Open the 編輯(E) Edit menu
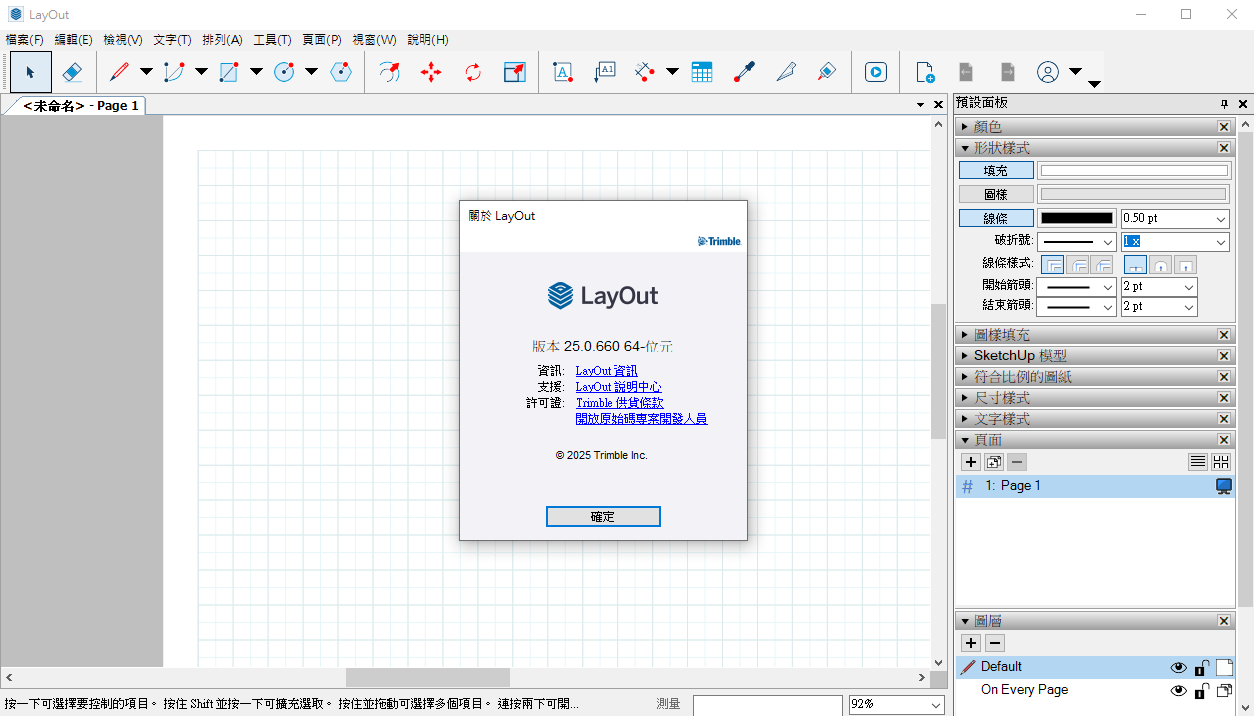This screenshot has height=716, width=1254. click(x=73, y=40)
